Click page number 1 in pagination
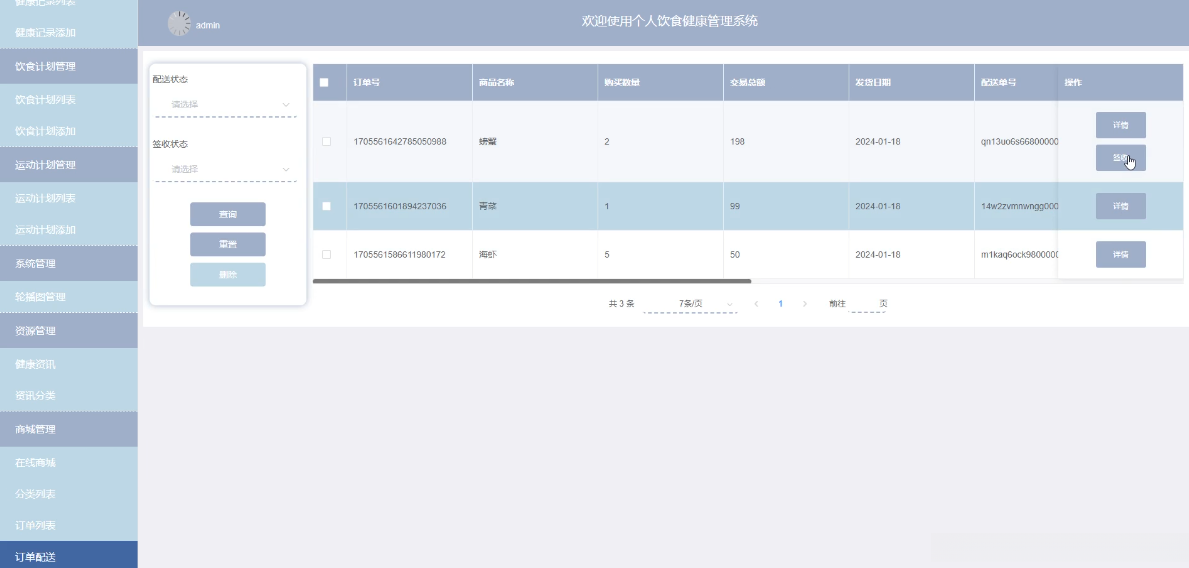The height and width of the screenshot is (568, 1189). pyautogui.click(x=780, y=304)
